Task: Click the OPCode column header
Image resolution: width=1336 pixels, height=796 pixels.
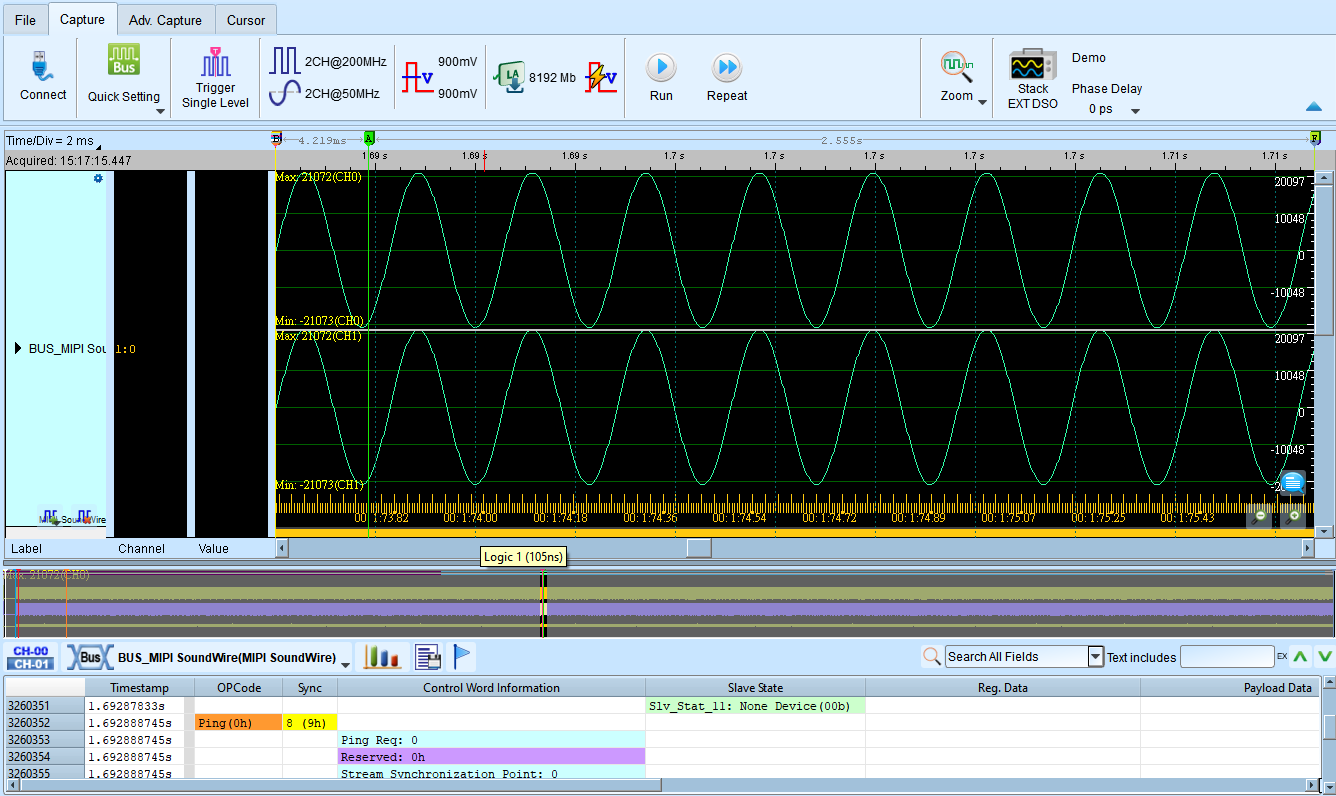Action: point(239,688)
